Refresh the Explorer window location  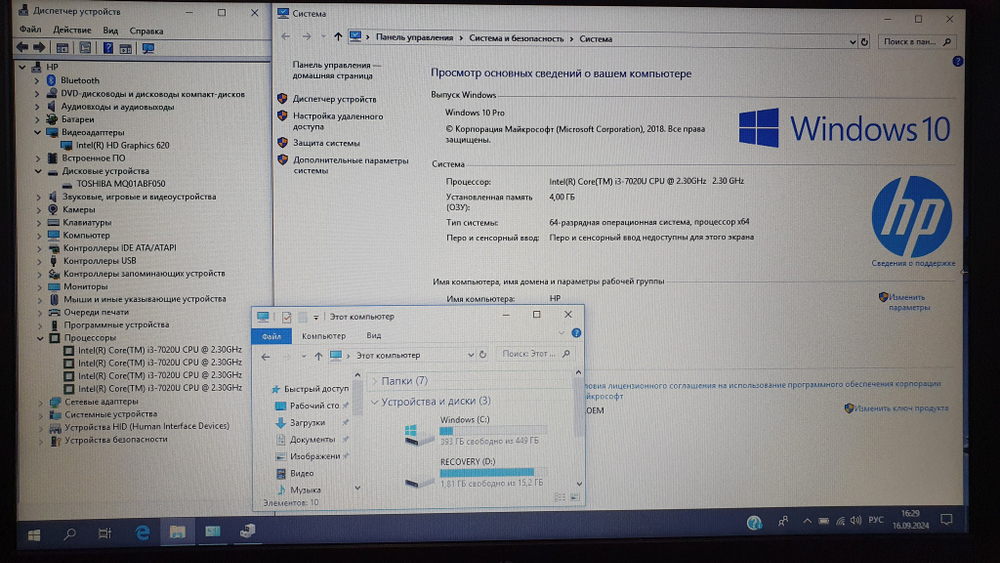[x=483, y=355]
